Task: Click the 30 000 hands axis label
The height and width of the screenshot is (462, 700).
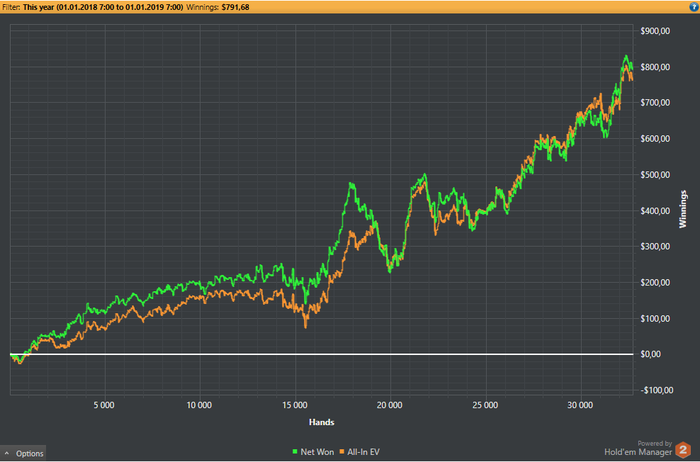Action: (580, 405)
